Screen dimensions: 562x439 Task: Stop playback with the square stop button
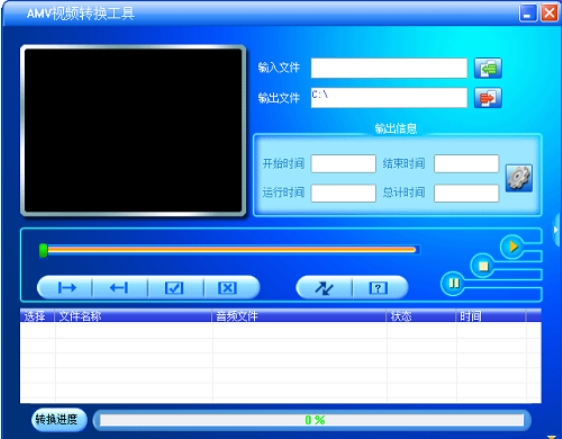click(483, 266)
